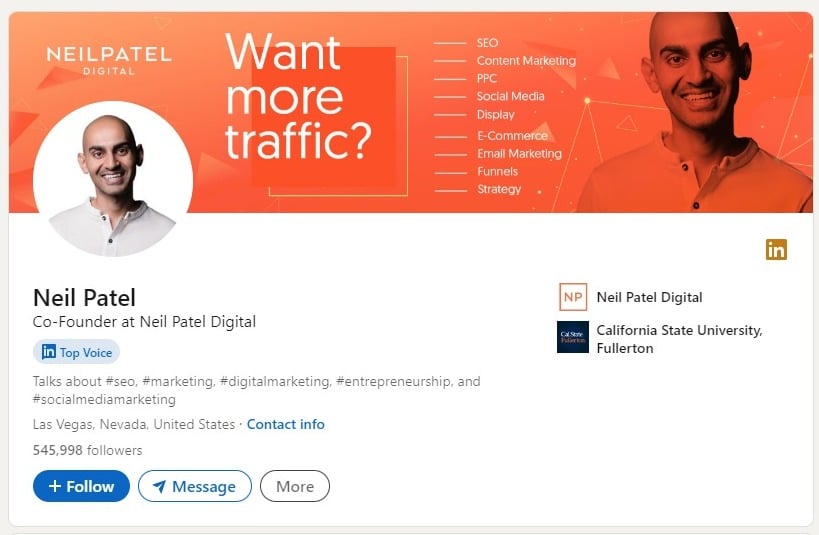
Task: Click the paper plane icon on Message
Action: 158,487
